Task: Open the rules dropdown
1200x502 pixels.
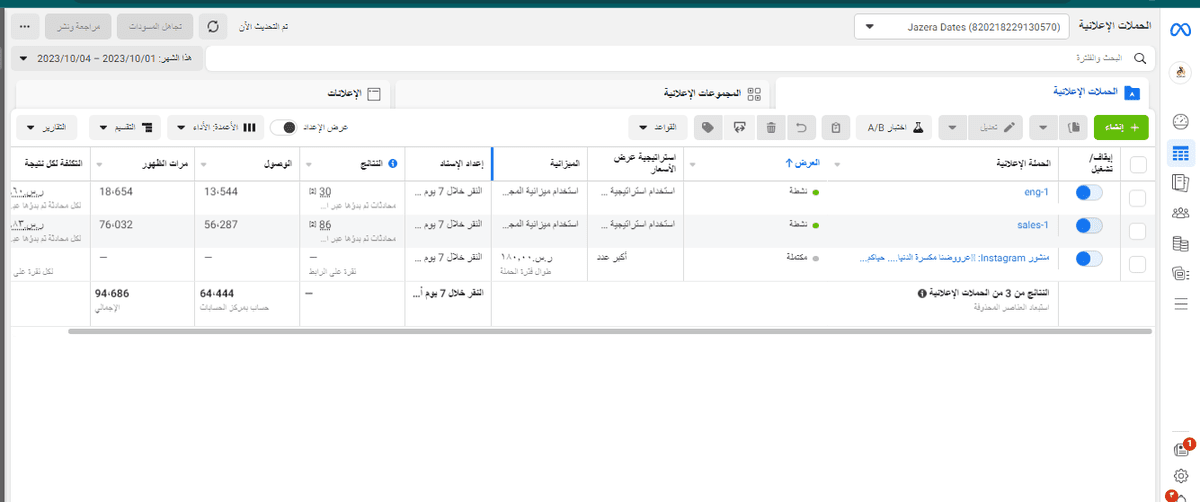Action: pos(659,127)
